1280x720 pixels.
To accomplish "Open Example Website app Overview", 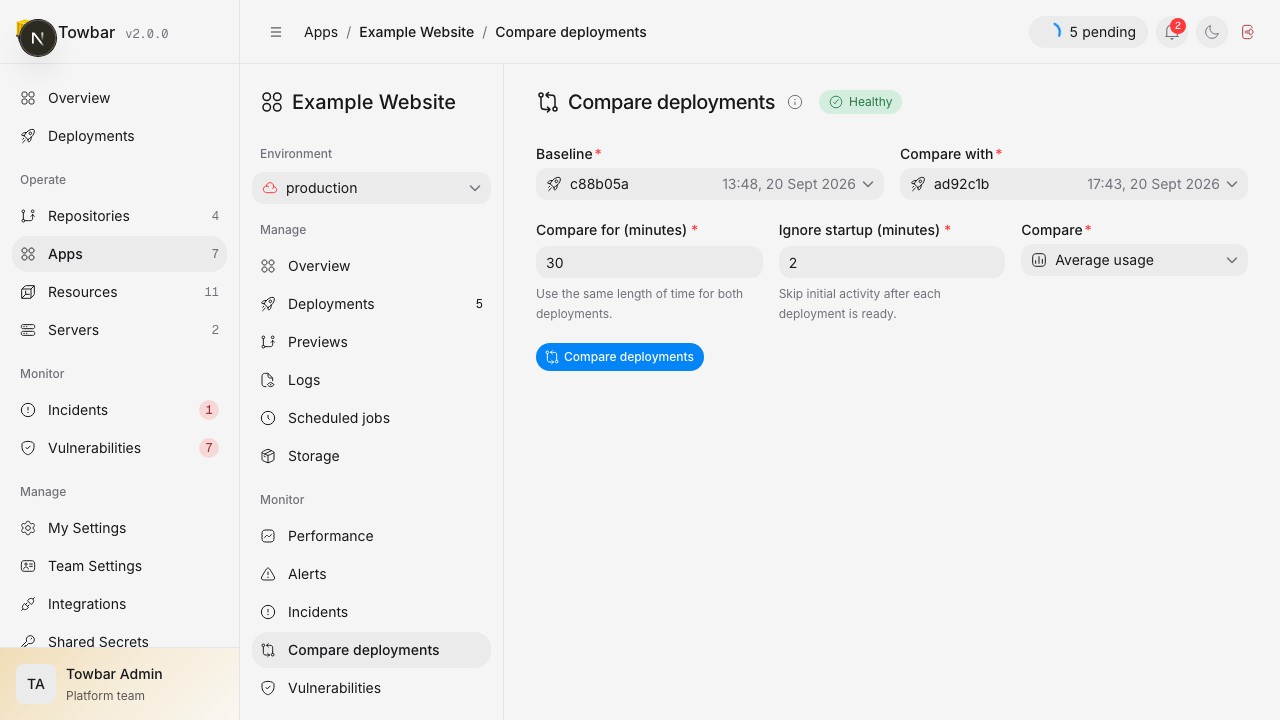I will pyautogui.click(x=371, y=266).
